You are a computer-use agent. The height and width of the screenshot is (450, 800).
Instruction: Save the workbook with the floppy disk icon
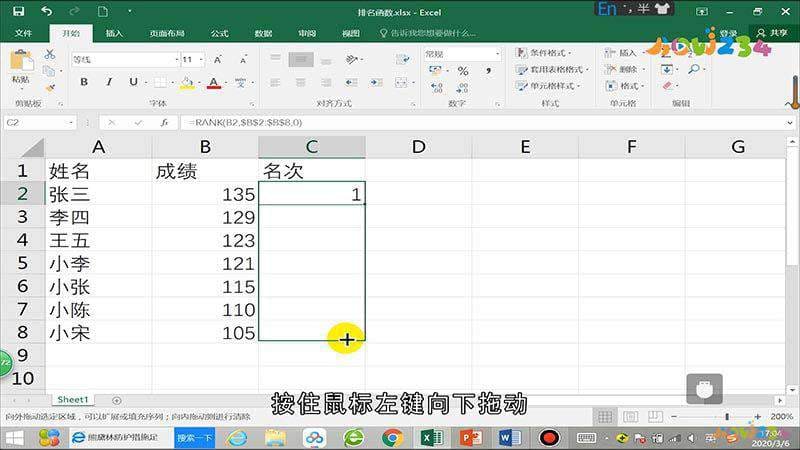(x=18, y=11)
